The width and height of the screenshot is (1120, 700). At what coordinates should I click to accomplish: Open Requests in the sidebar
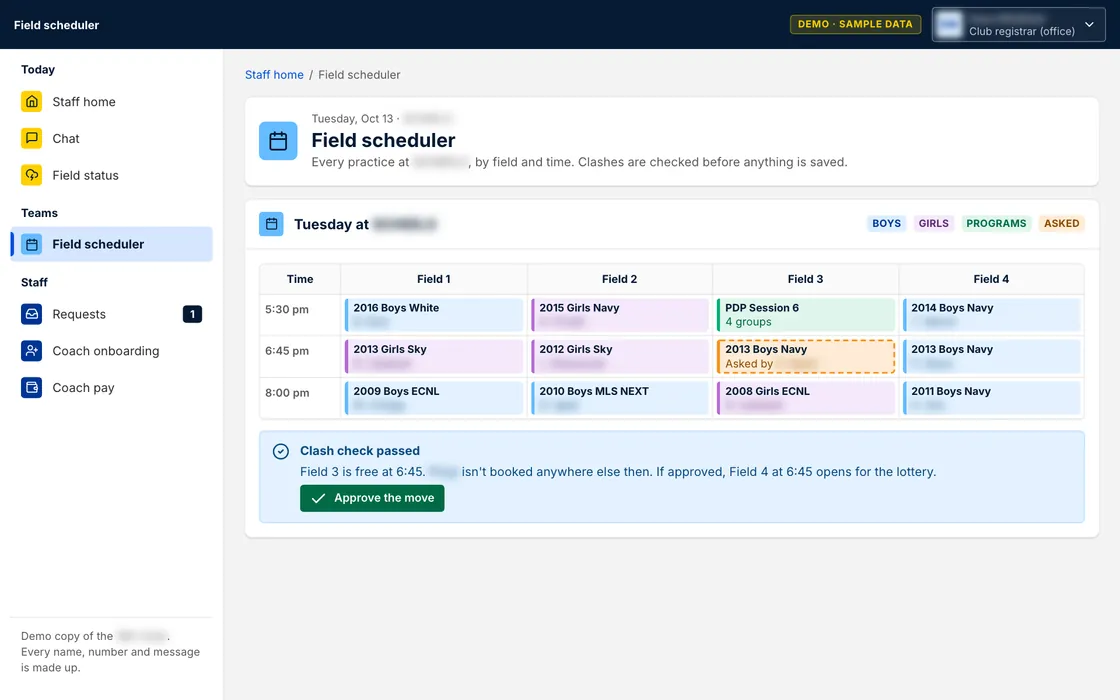click(x=111, y=314)
